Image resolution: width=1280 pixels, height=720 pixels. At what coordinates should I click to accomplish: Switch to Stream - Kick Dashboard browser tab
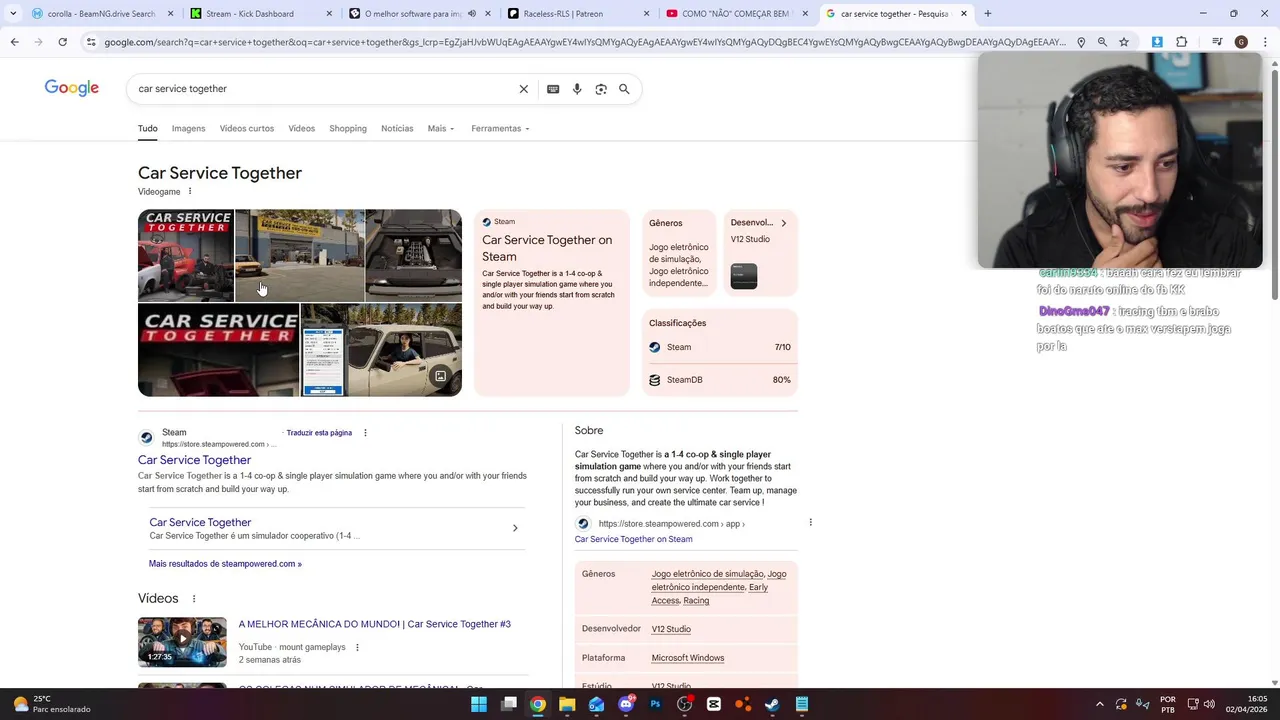pos(260,14)
